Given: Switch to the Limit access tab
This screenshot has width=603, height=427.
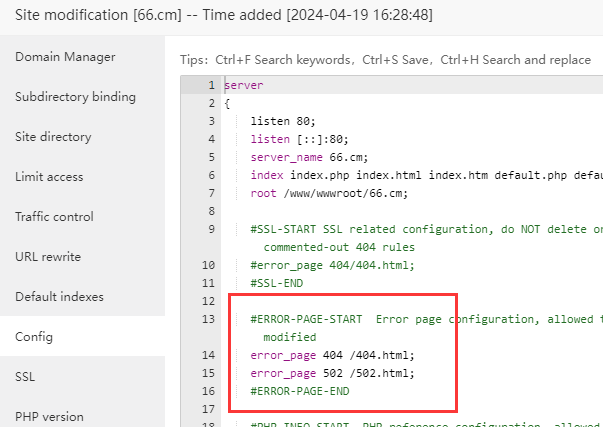Looking at the screenshot, I should (49, 177).
